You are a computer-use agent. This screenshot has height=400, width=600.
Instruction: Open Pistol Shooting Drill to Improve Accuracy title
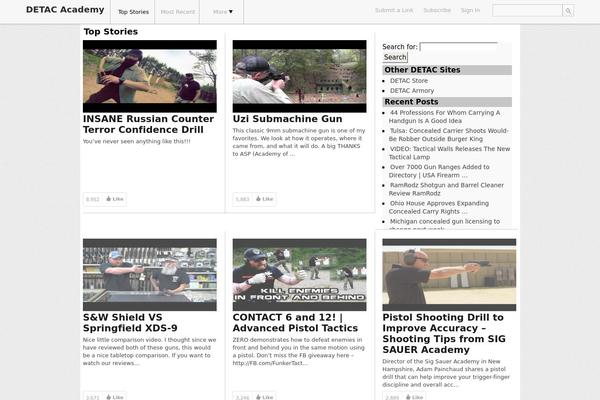coord(444,334)
